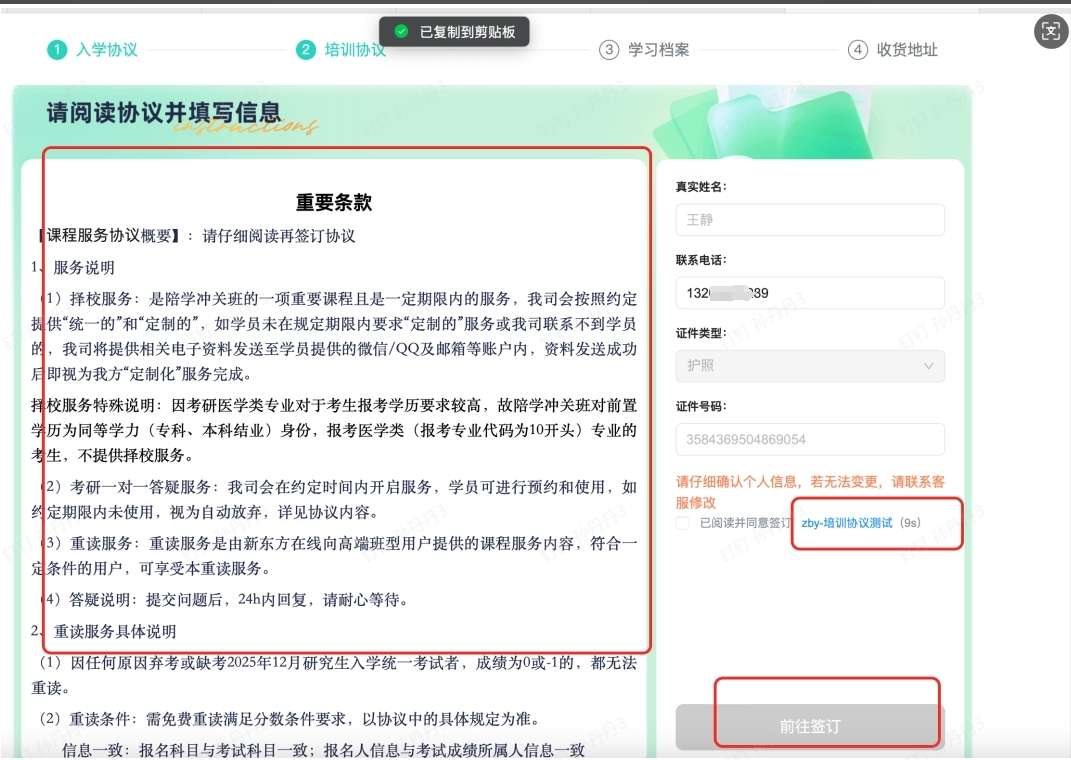Switch to the 入学协议 step label

click(107, 50)
